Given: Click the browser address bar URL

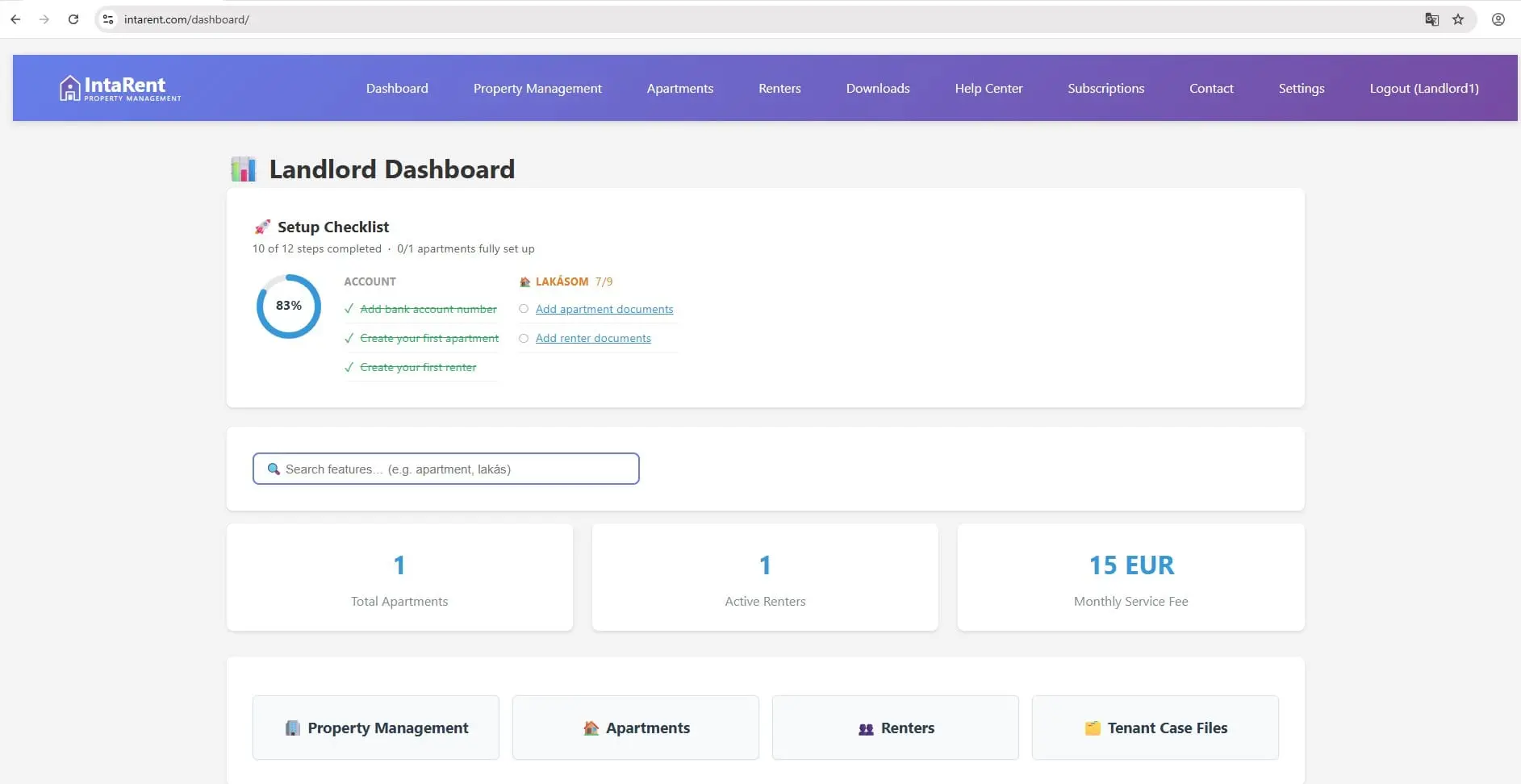Looking at the screenshot, I should (x=186, y=19).
